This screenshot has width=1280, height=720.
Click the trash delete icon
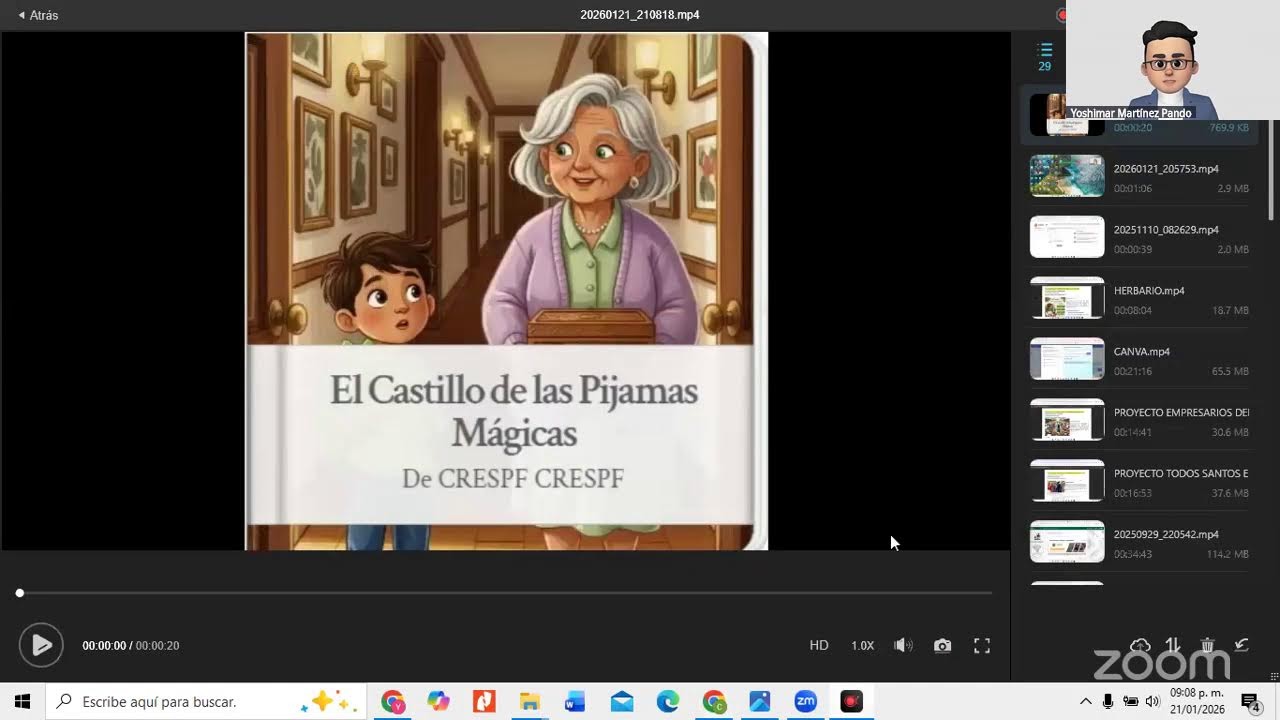coord(1207,645)
